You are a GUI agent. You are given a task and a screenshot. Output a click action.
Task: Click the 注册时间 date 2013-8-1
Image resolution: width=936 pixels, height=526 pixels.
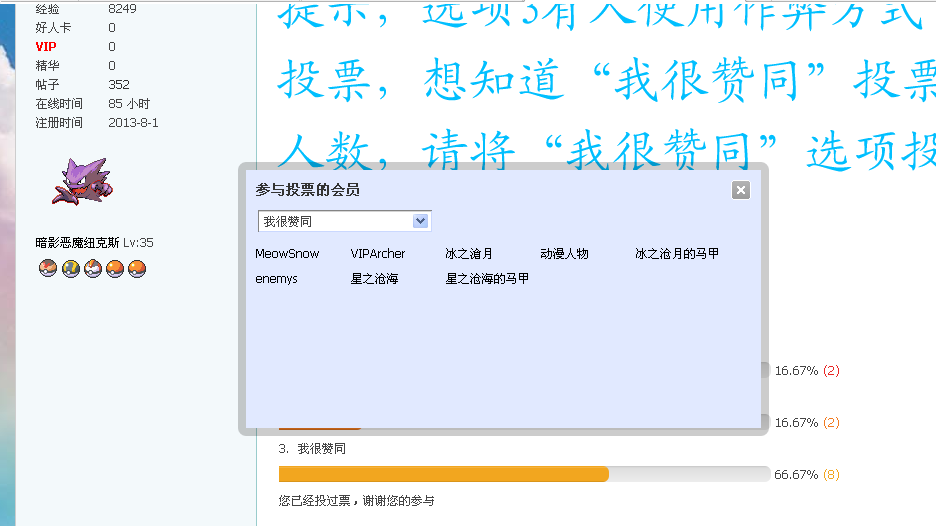(x=133, y=123)
